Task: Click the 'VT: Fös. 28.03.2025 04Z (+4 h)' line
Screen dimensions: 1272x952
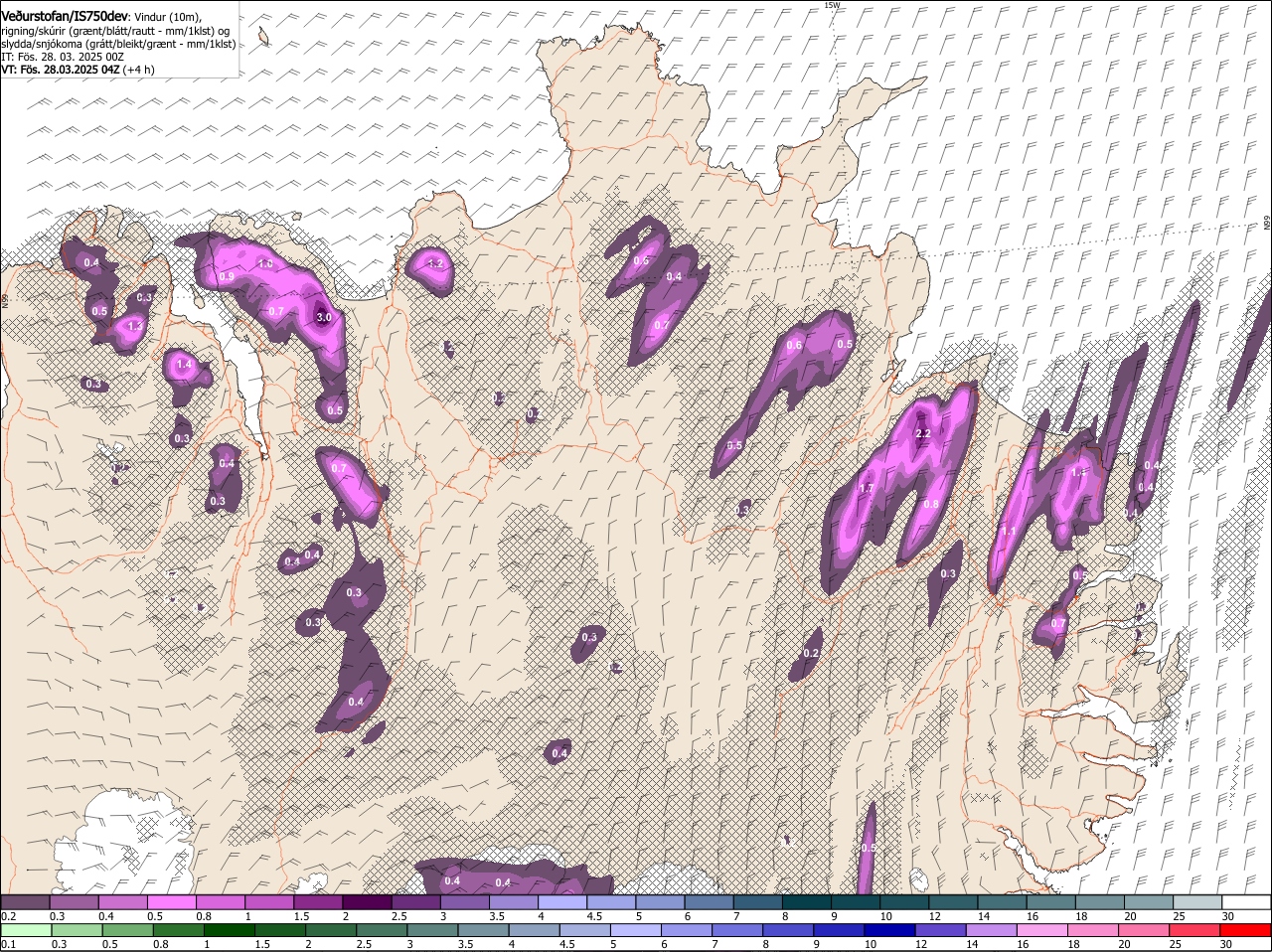Action: [78, 70]
